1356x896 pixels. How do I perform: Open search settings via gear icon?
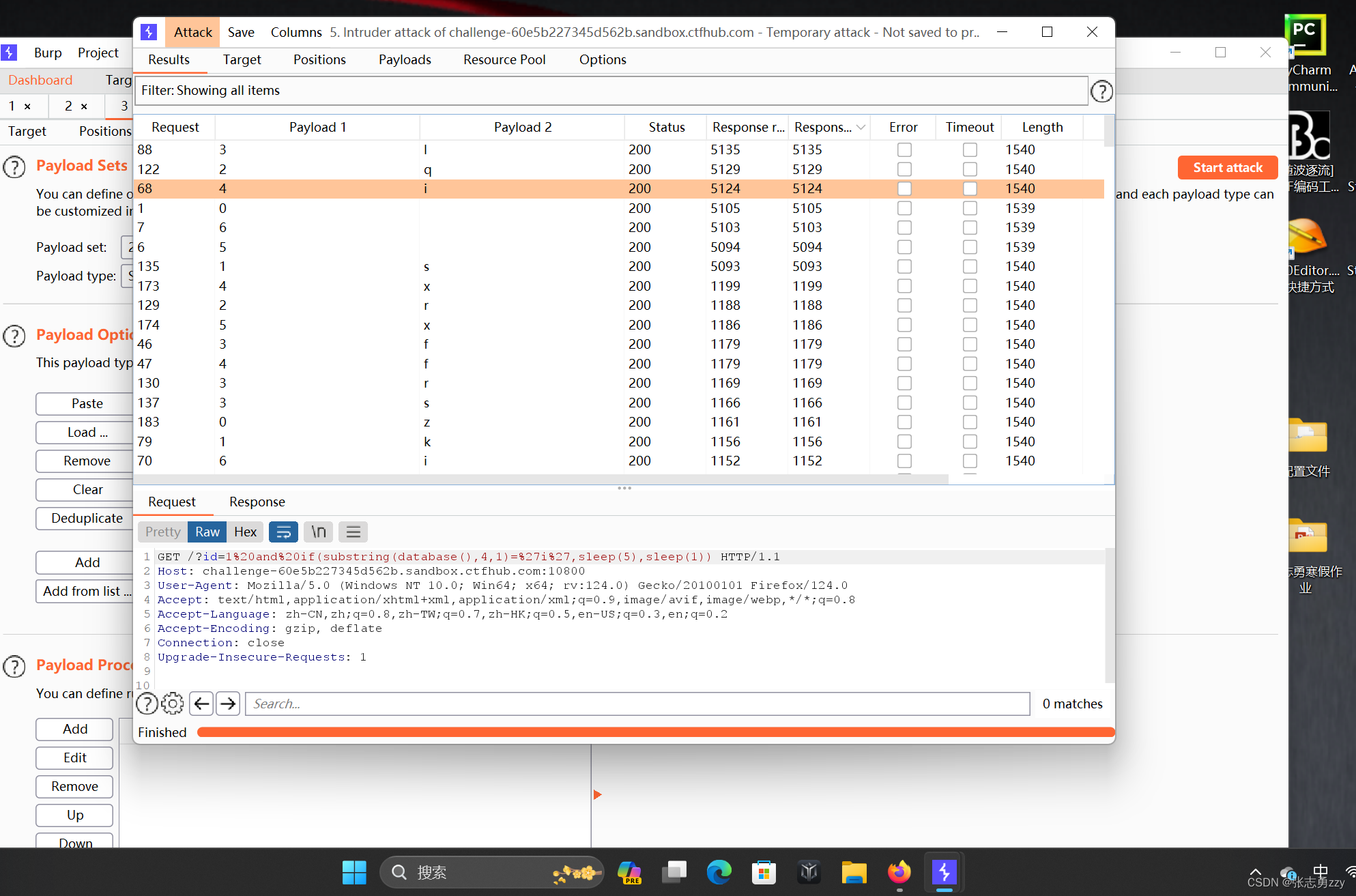pyautogui.click(x=173, y=704)
